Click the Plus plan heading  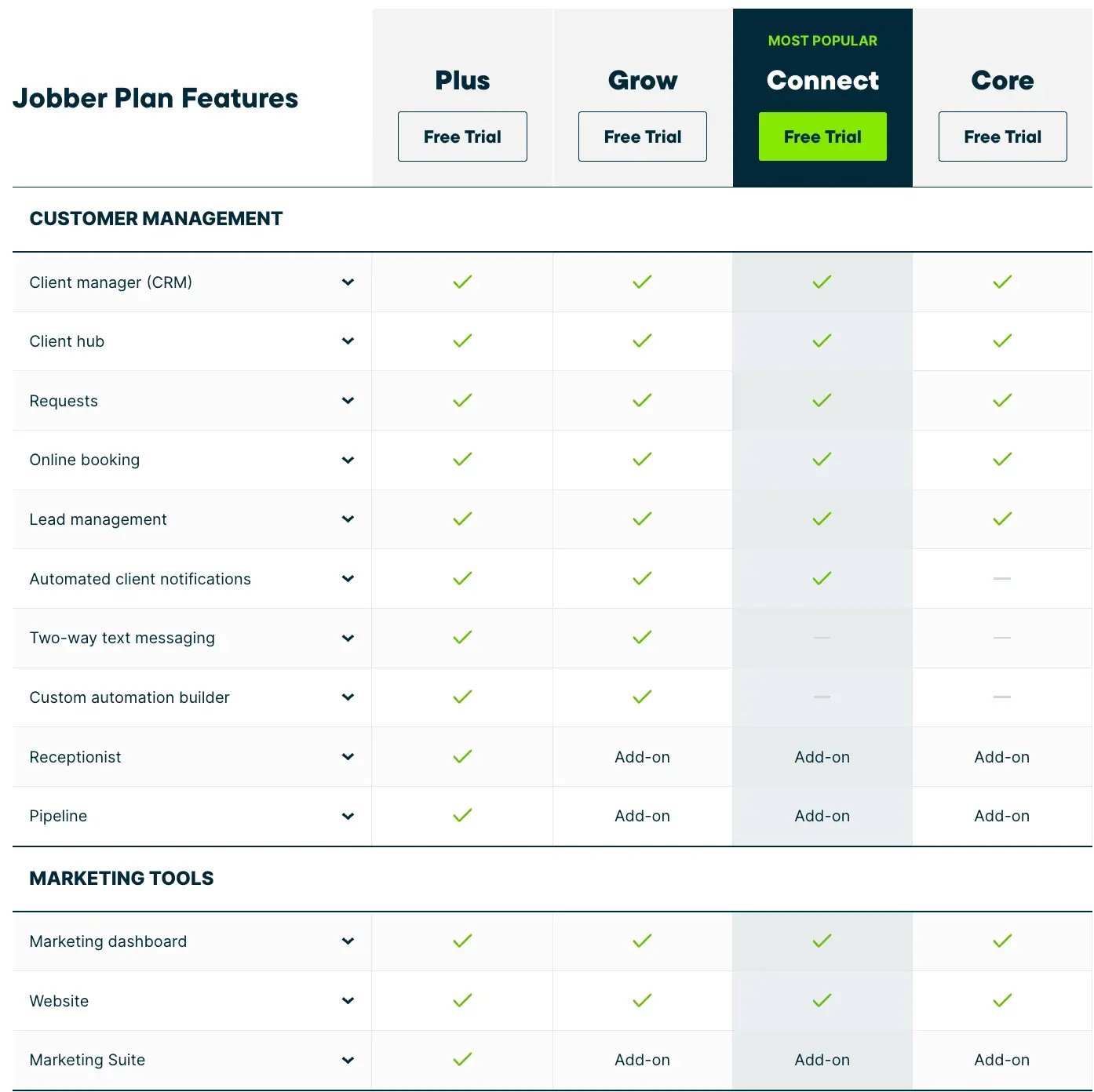(462, 80)
